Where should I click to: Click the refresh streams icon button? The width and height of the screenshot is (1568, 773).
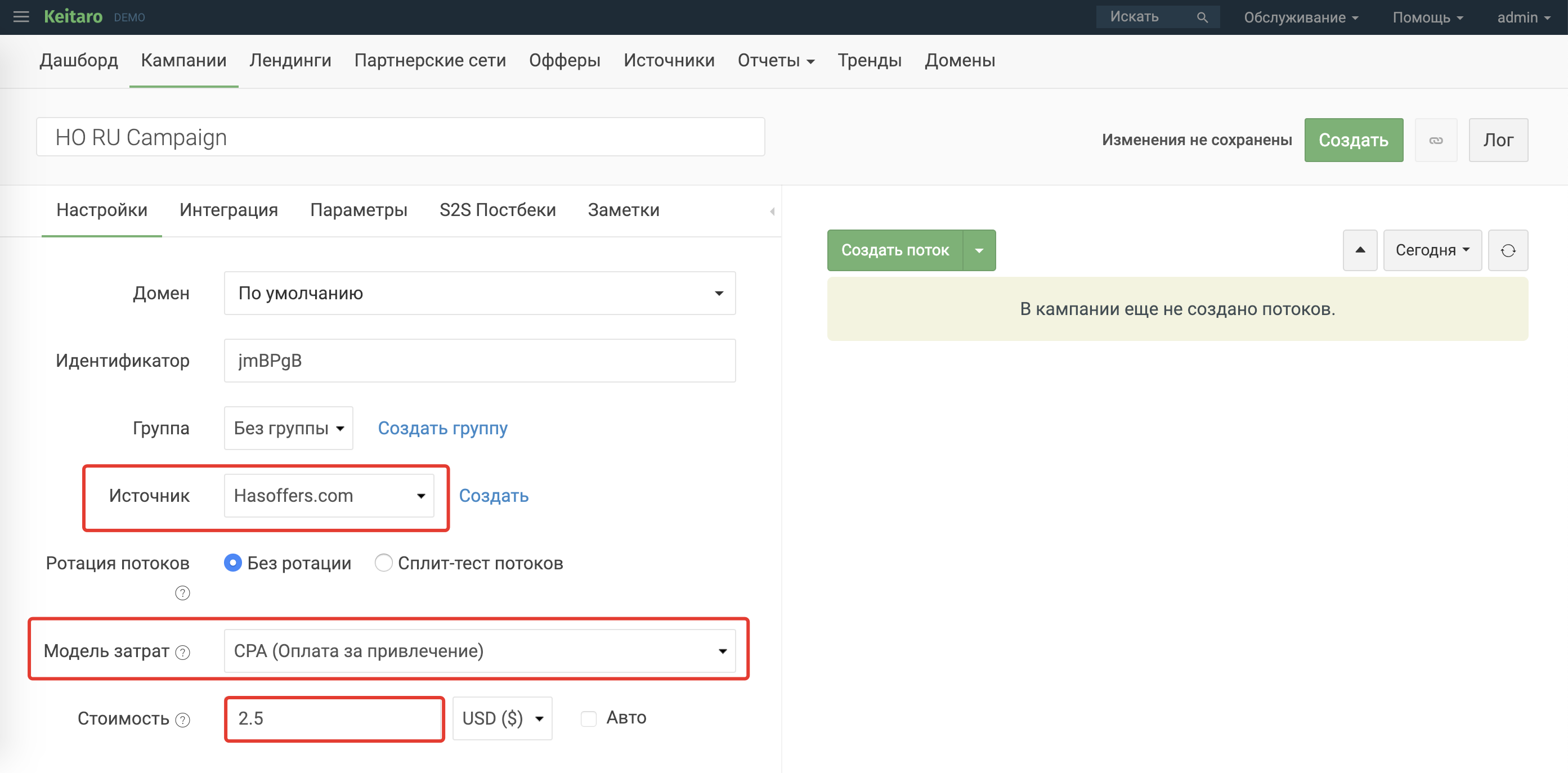pos(1508,250)
